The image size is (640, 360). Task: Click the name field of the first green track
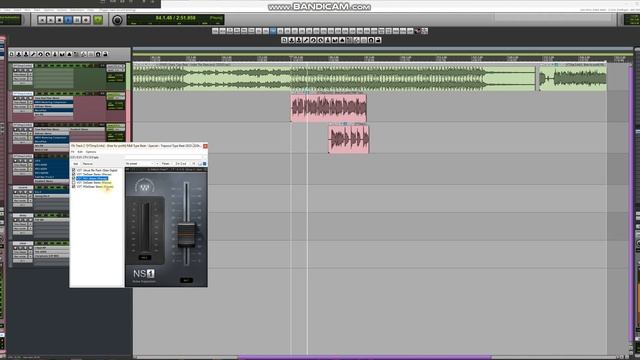coord(22,65)
